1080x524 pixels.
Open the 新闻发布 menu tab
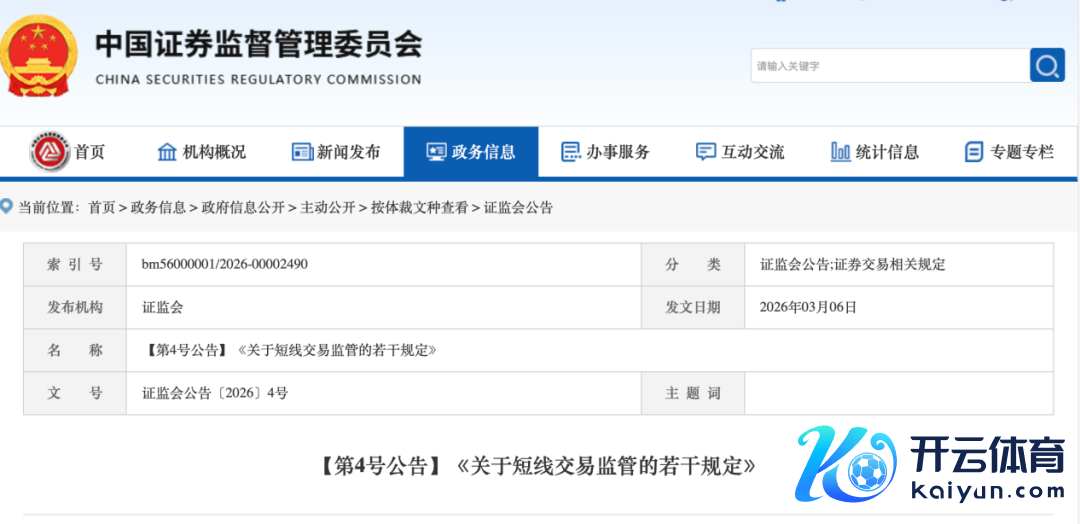coord(348,152)
